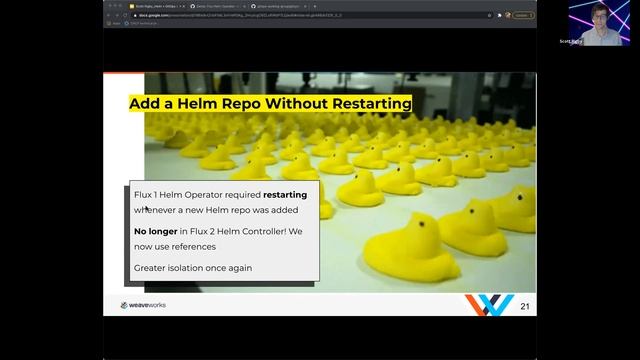Close the first Google Slides browser tab
This screenshot has width=640, height=360.
183,6
